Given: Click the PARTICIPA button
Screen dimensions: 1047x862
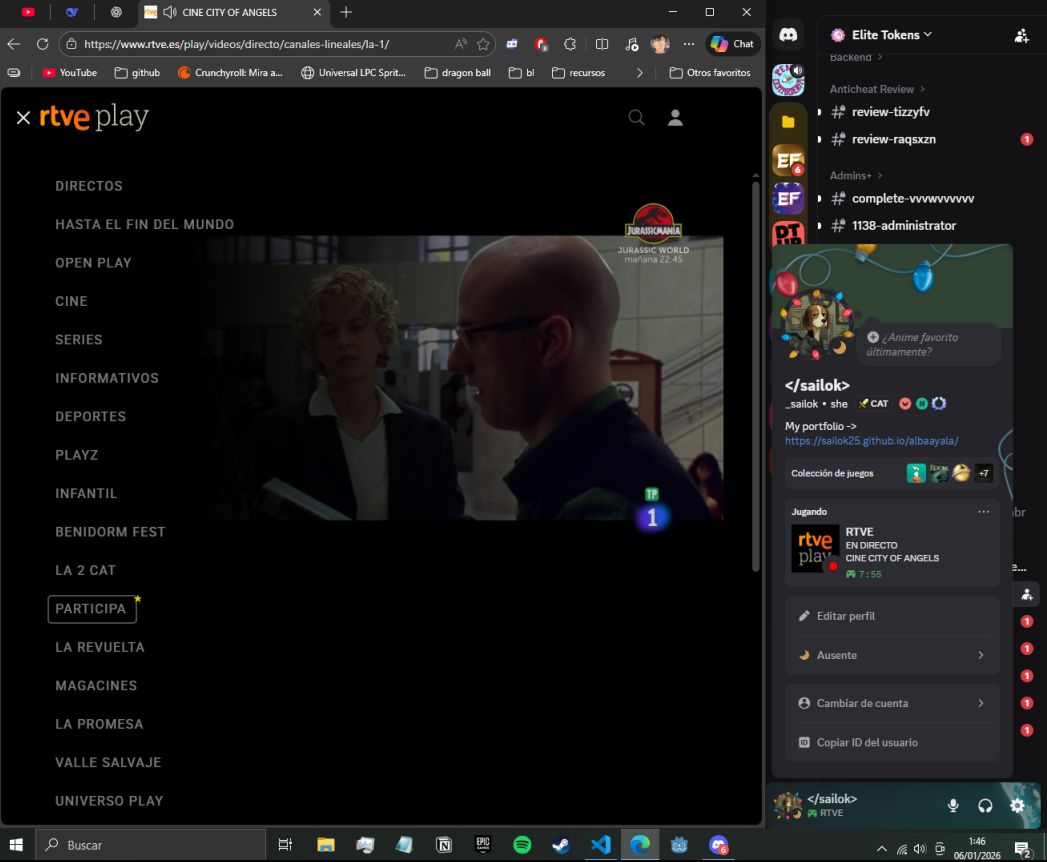Looking at the screenshot, I should [x=91, y=609].
